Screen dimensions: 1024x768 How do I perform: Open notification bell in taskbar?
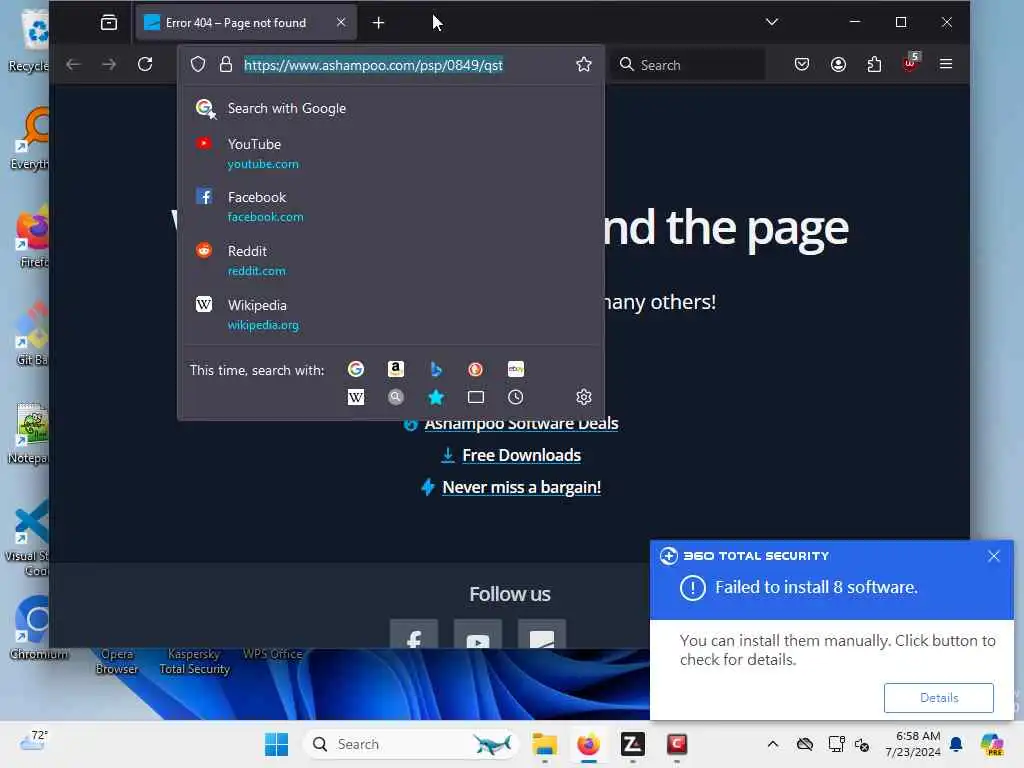click(956, 744)
